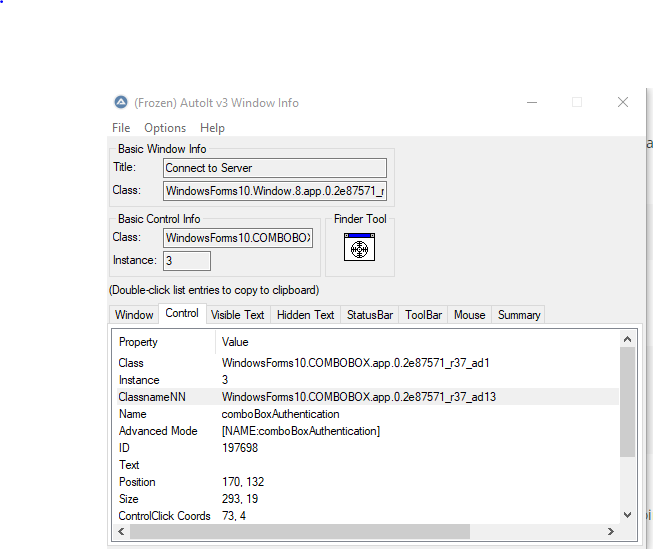Switch to the Visible Text tab
Viewport: 653px width, 549px height.
238,314
